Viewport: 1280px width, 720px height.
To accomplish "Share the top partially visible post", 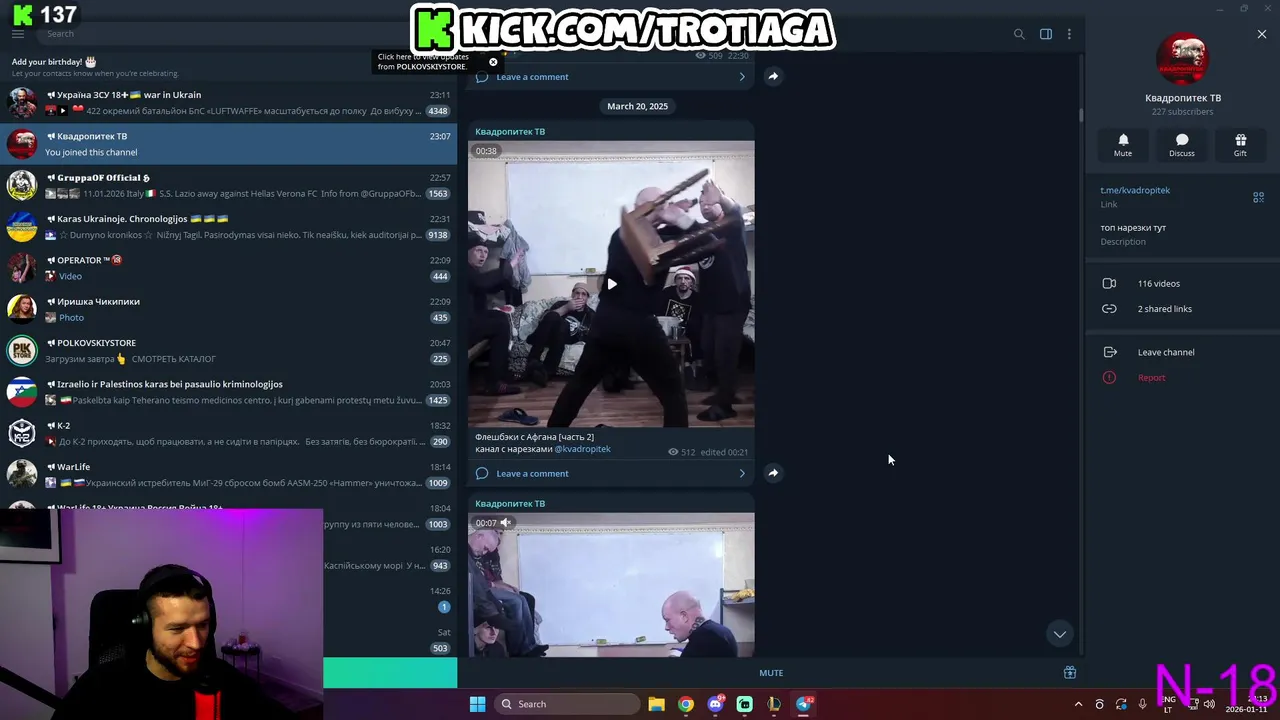I will click(x=773, y=76).
